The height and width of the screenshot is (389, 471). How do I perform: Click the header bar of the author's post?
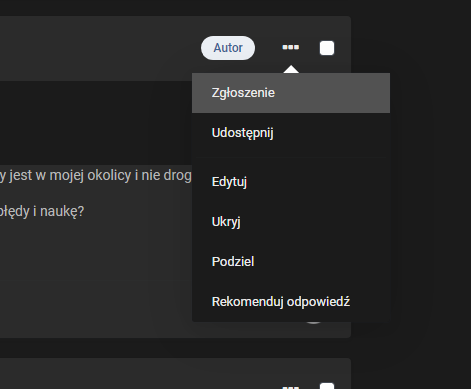[x=100, y=48]
